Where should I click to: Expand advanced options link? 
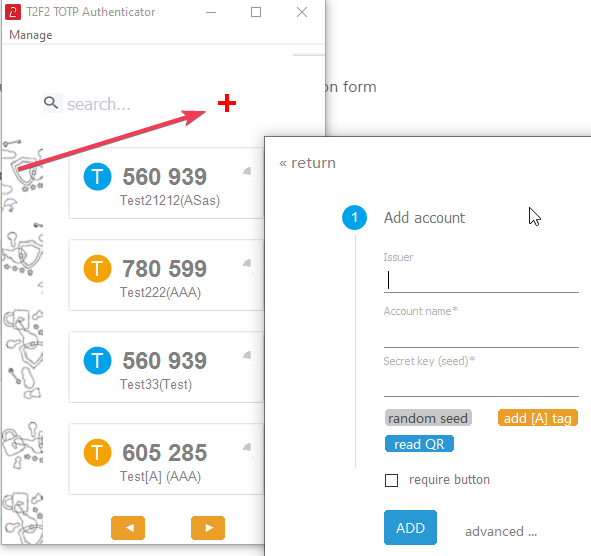[x=501, y=531]
